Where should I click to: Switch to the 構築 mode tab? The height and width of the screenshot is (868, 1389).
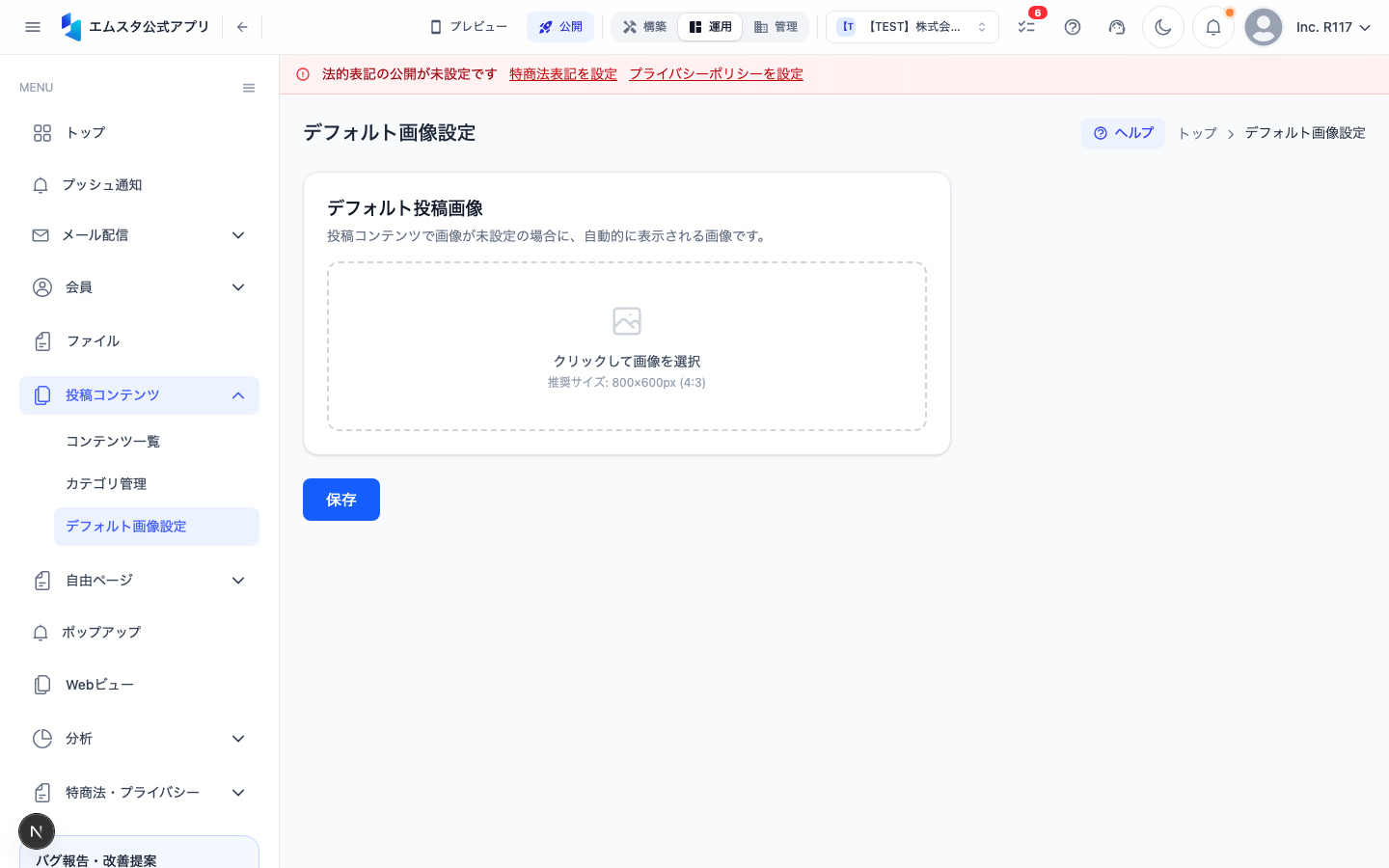[x=644, y=27]
